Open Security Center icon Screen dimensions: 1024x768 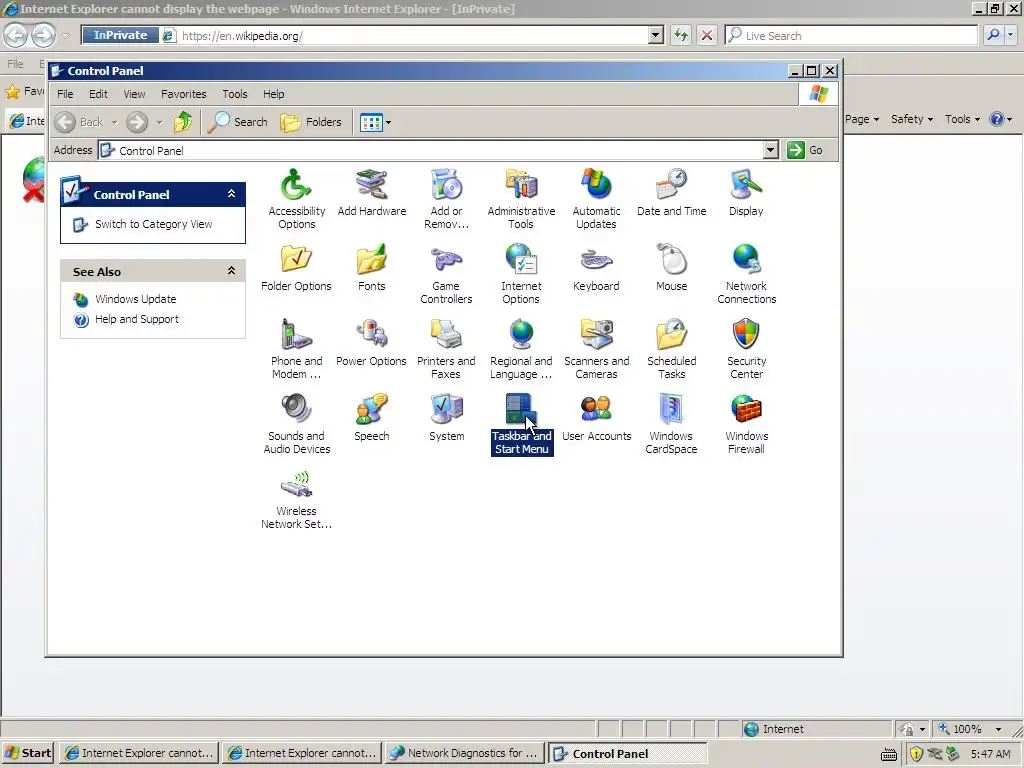(x=746, y=349)
